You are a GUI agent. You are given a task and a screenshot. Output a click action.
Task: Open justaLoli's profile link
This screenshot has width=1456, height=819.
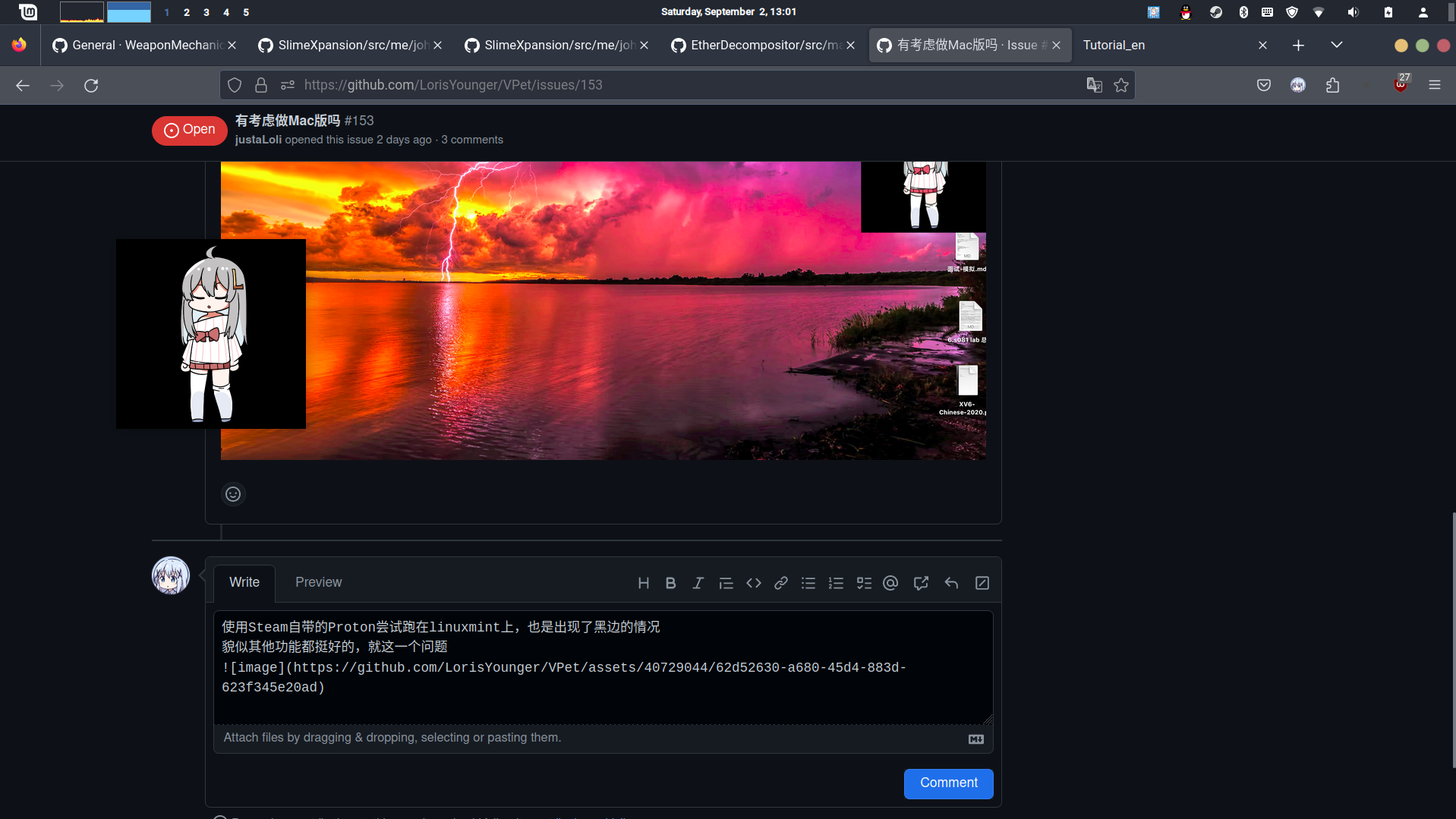[257, 139]
